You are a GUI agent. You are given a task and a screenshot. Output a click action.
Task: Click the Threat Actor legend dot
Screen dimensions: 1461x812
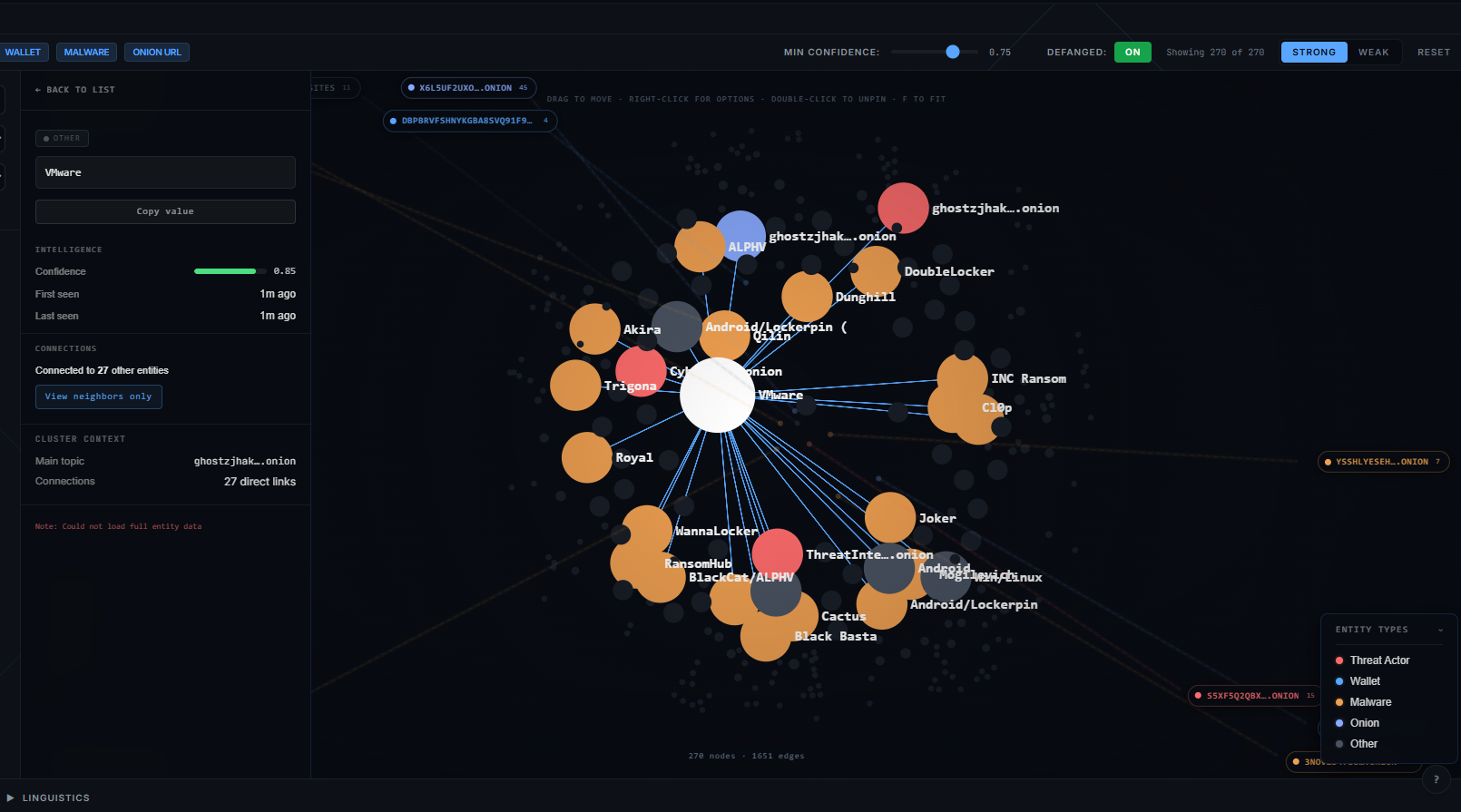(x=1339, y=660)
